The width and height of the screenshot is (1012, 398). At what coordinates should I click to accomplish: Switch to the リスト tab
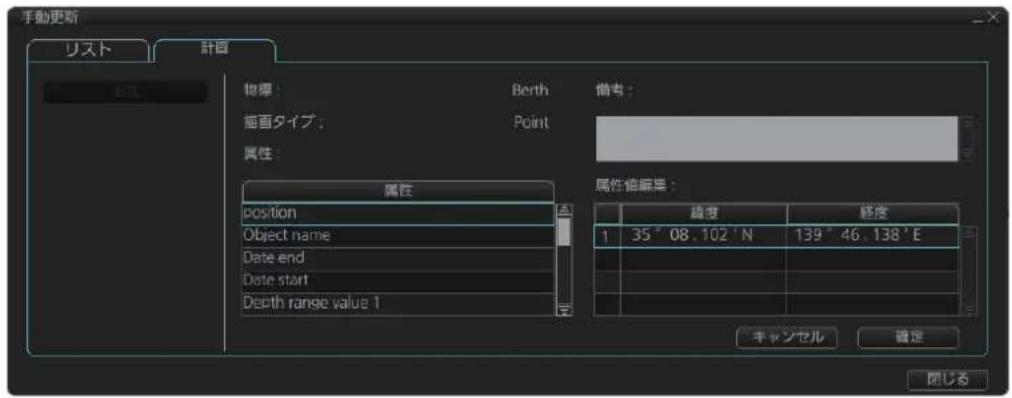(x=88, y=51)
